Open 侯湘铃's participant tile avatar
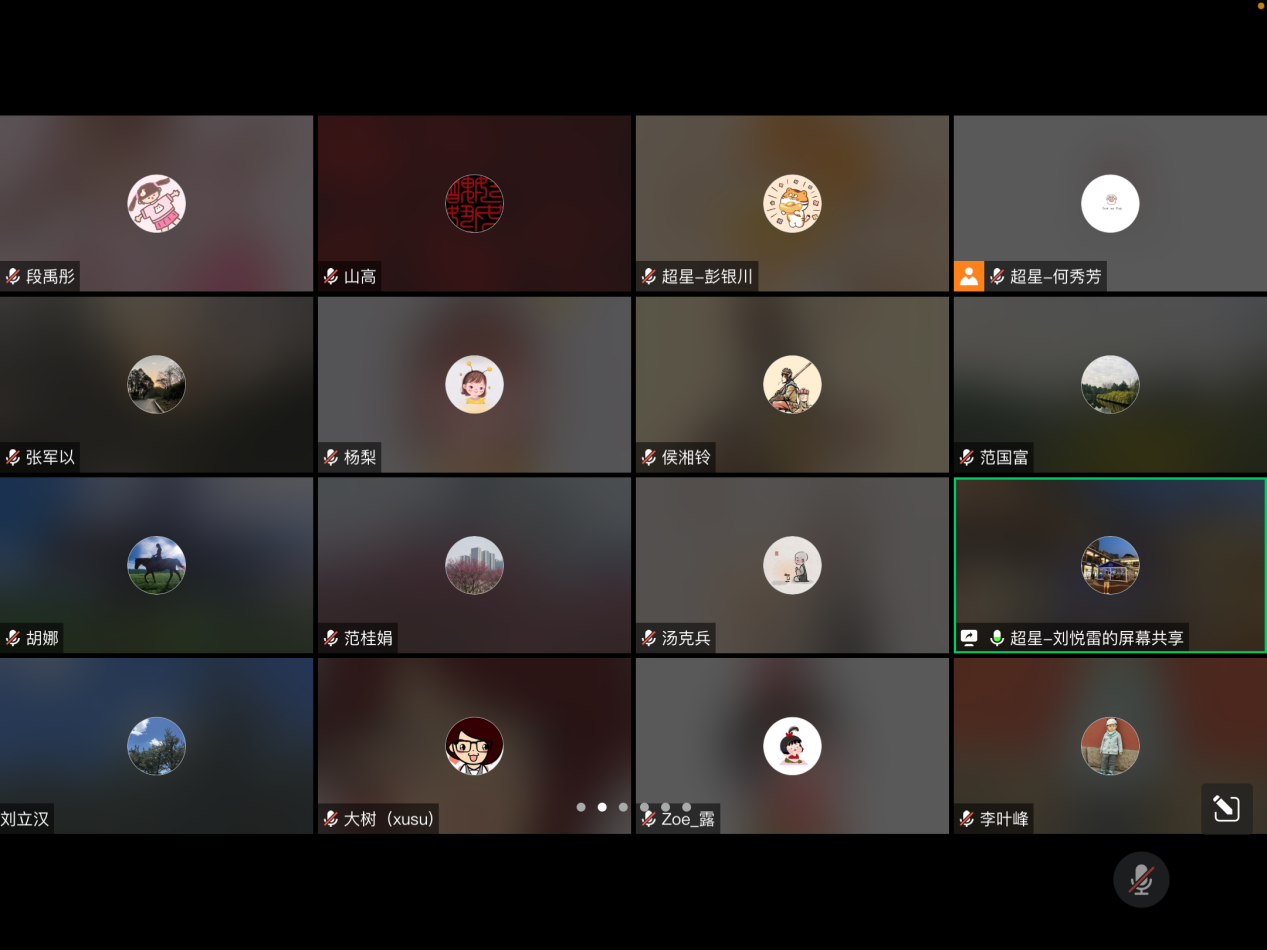Viewport: 1267px width, 950px height. 792,385
